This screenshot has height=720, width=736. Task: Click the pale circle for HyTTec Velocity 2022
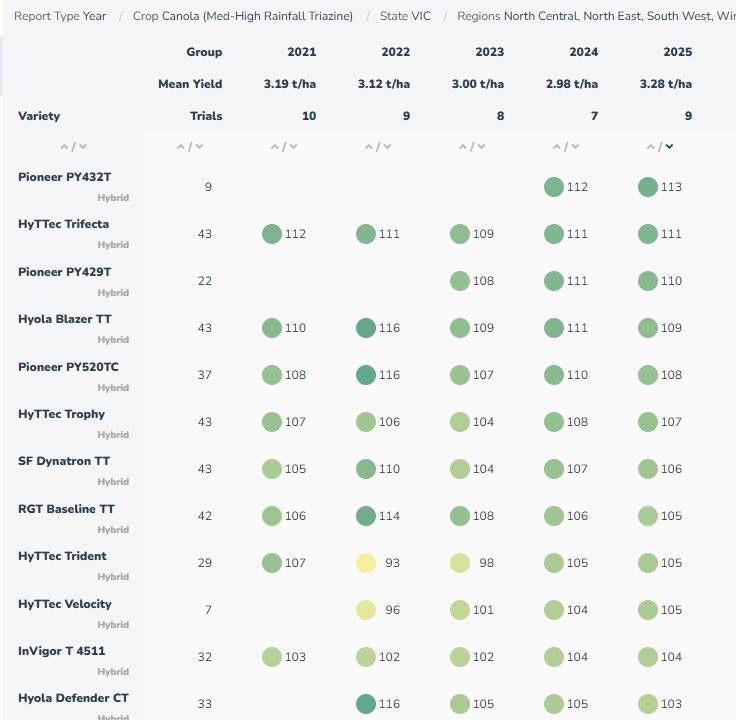[x=366, y=610]
